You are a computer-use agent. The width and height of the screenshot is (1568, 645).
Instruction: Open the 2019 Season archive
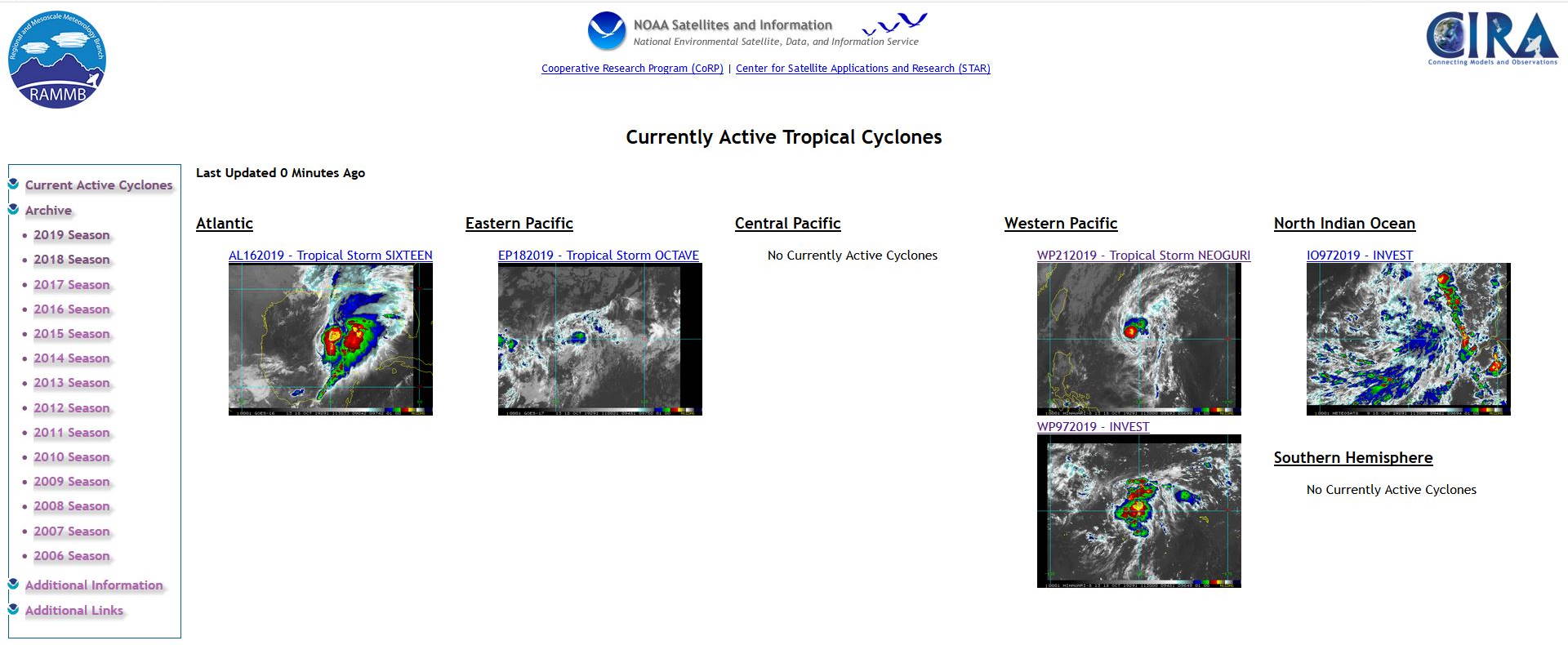[72, 235]
